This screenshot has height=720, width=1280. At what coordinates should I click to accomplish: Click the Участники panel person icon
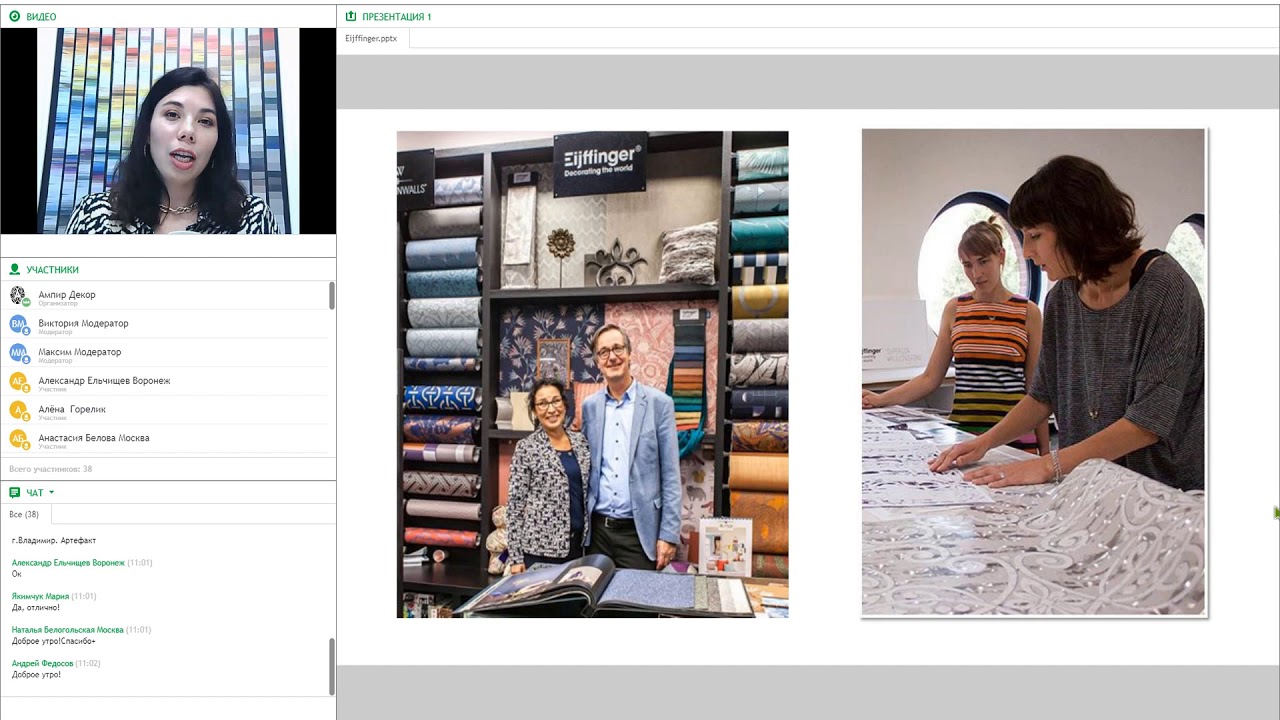point(15,269)
